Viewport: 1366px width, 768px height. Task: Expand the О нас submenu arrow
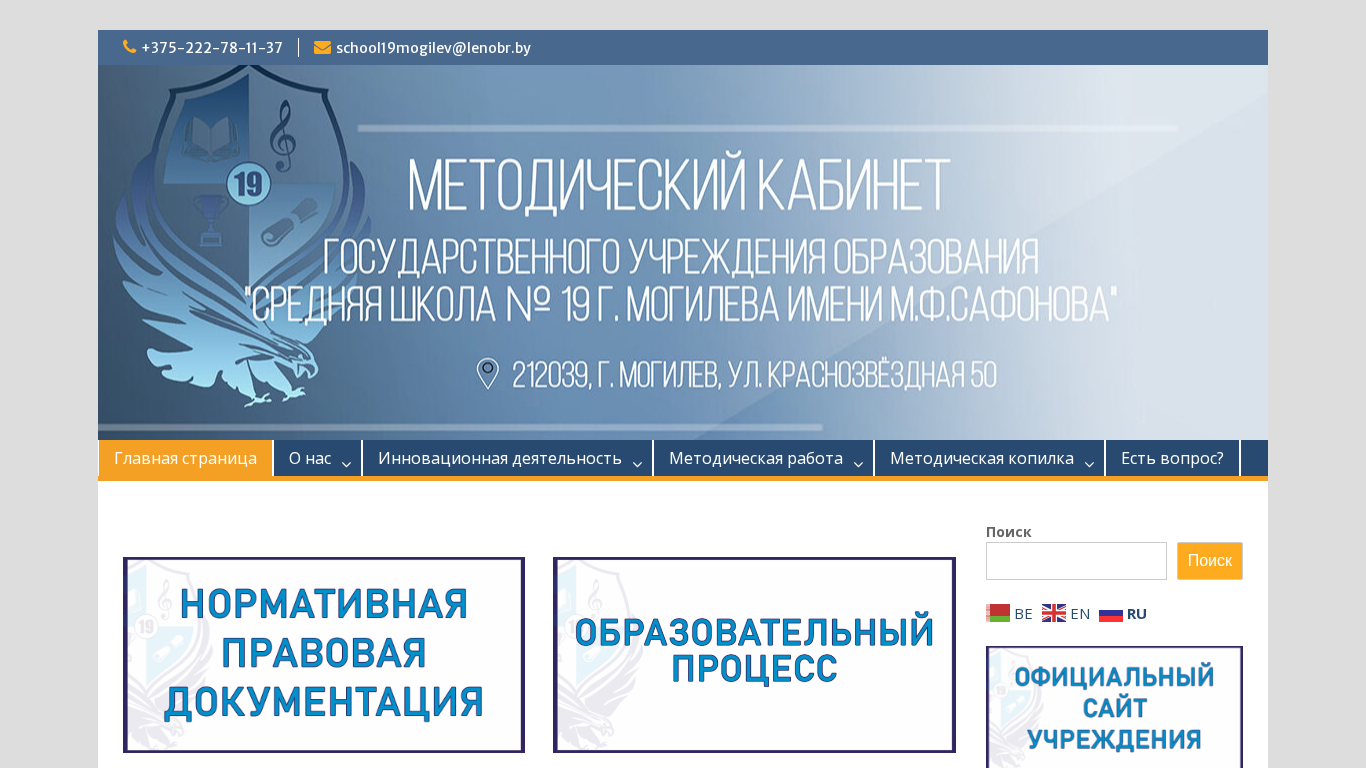pyautogui.click(x=346, y=463)
